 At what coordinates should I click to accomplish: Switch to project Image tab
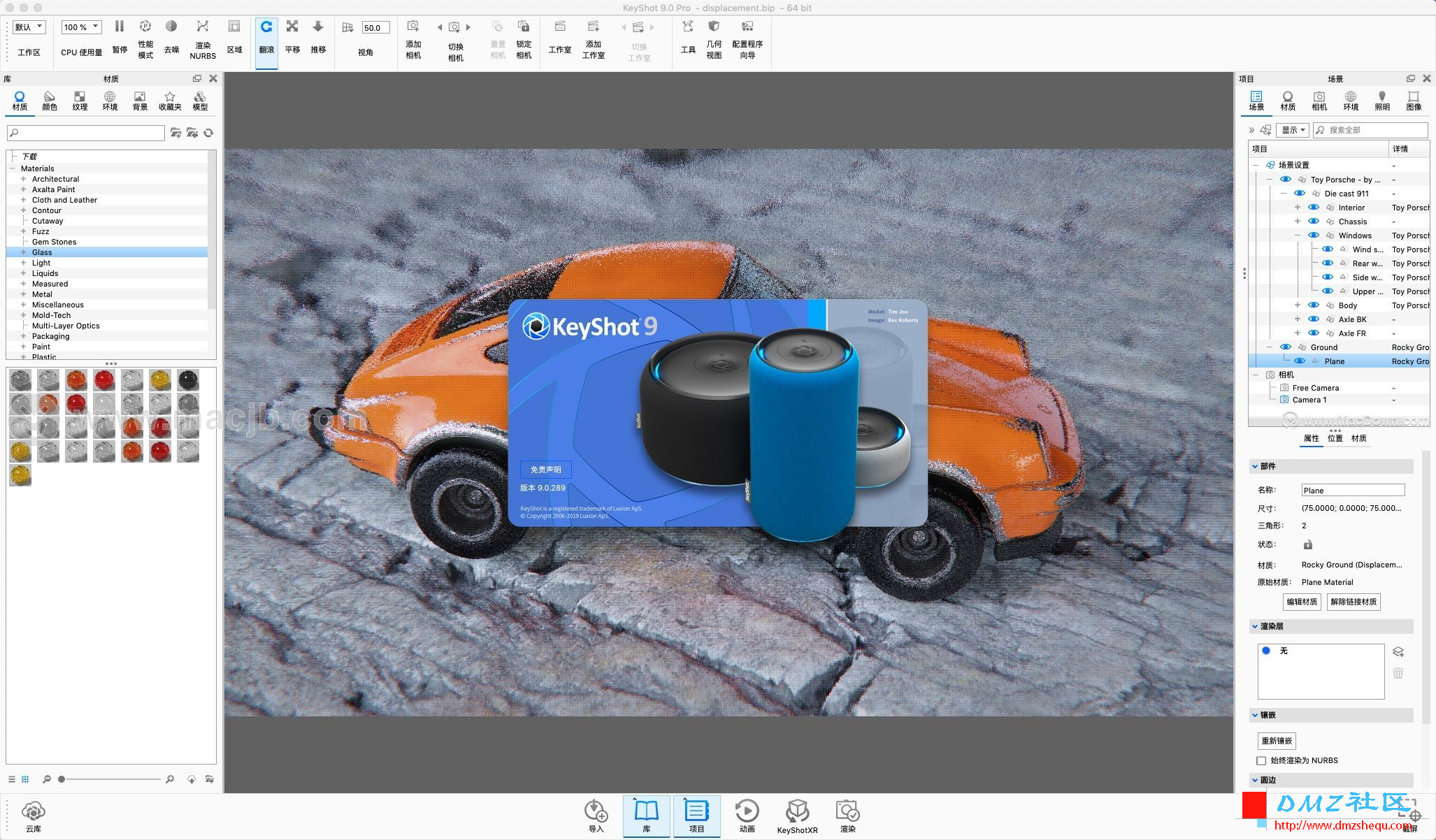pos(1414,101)
